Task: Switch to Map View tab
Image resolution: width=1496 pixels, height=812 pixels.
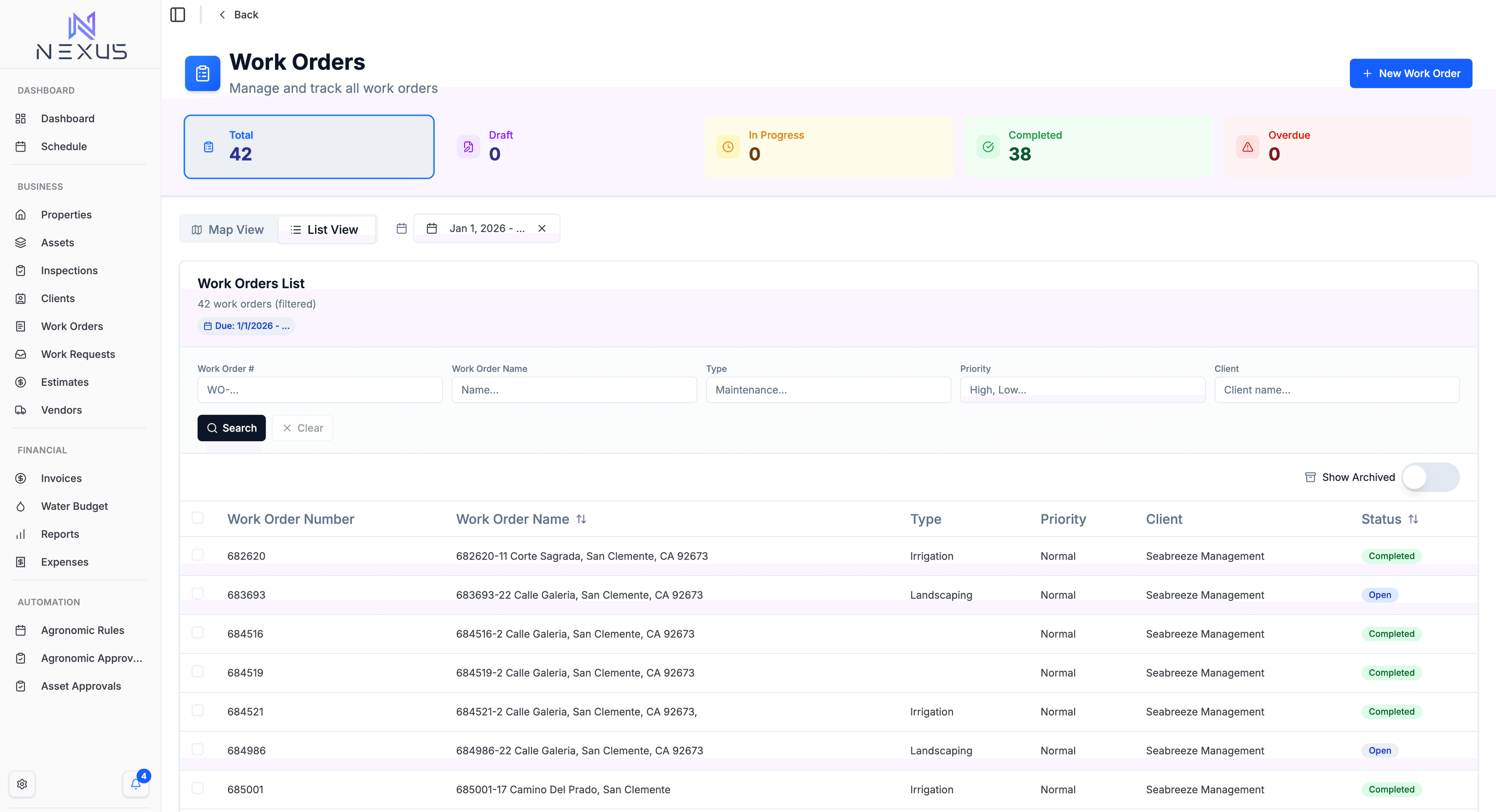Action: pyautogui.click(x=228, y=230)
